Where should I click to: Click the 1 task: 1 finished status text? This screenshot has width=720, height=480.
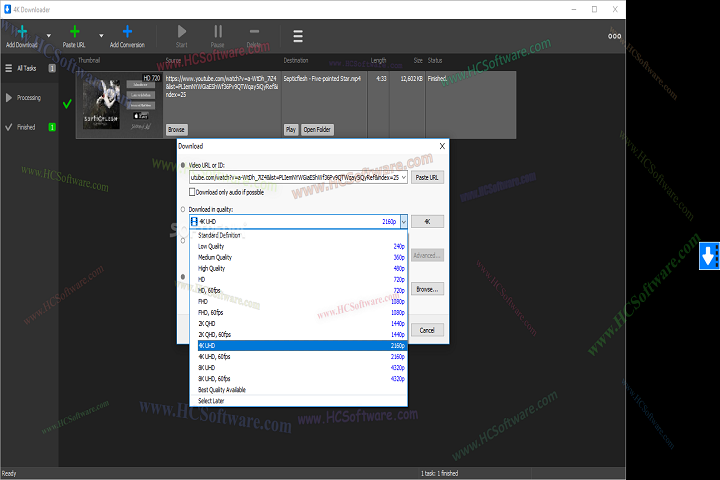[x=439, y=473]
